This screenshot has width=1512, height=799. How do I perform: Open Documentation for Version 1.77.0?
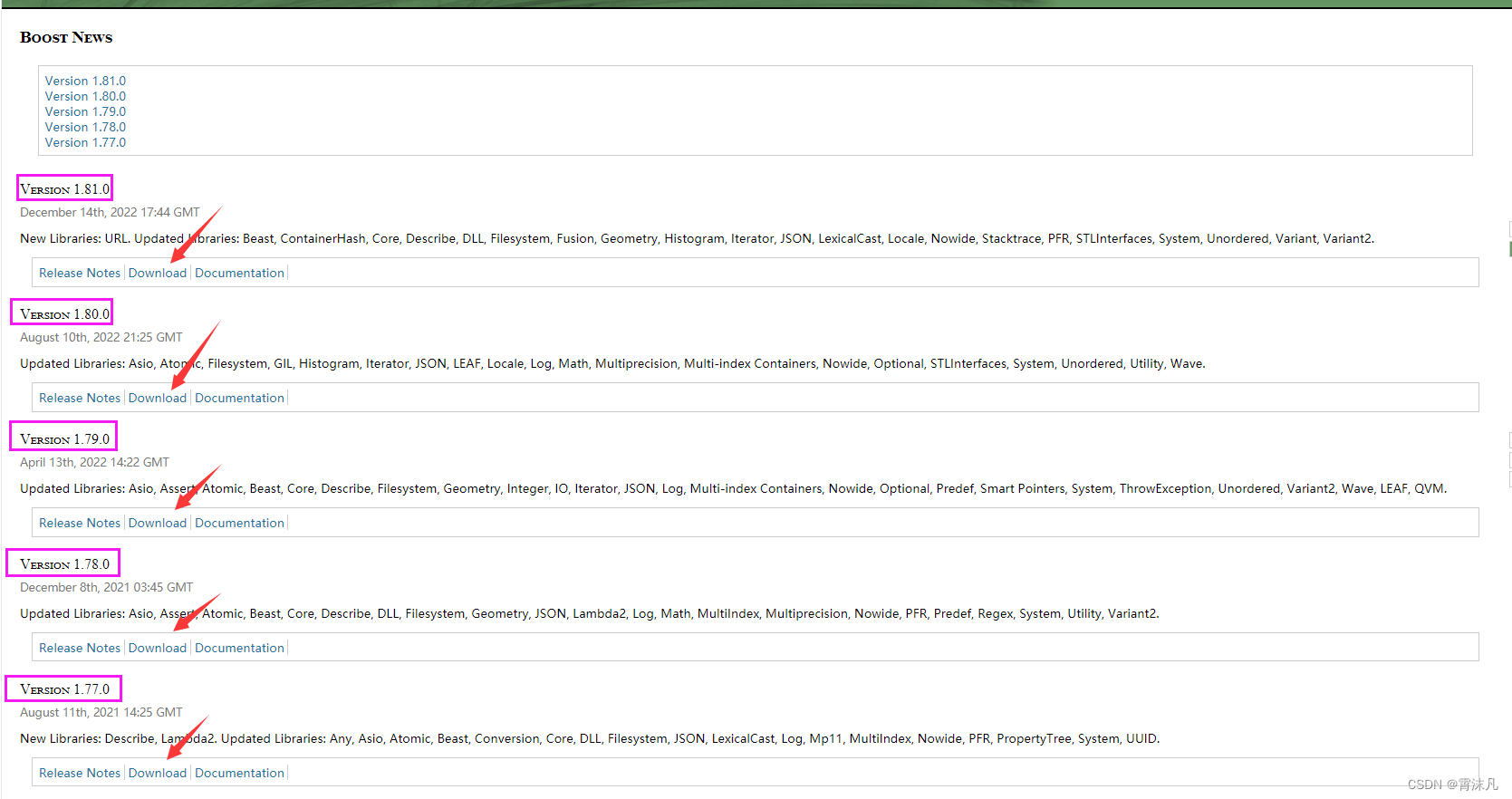click(239, 773)
